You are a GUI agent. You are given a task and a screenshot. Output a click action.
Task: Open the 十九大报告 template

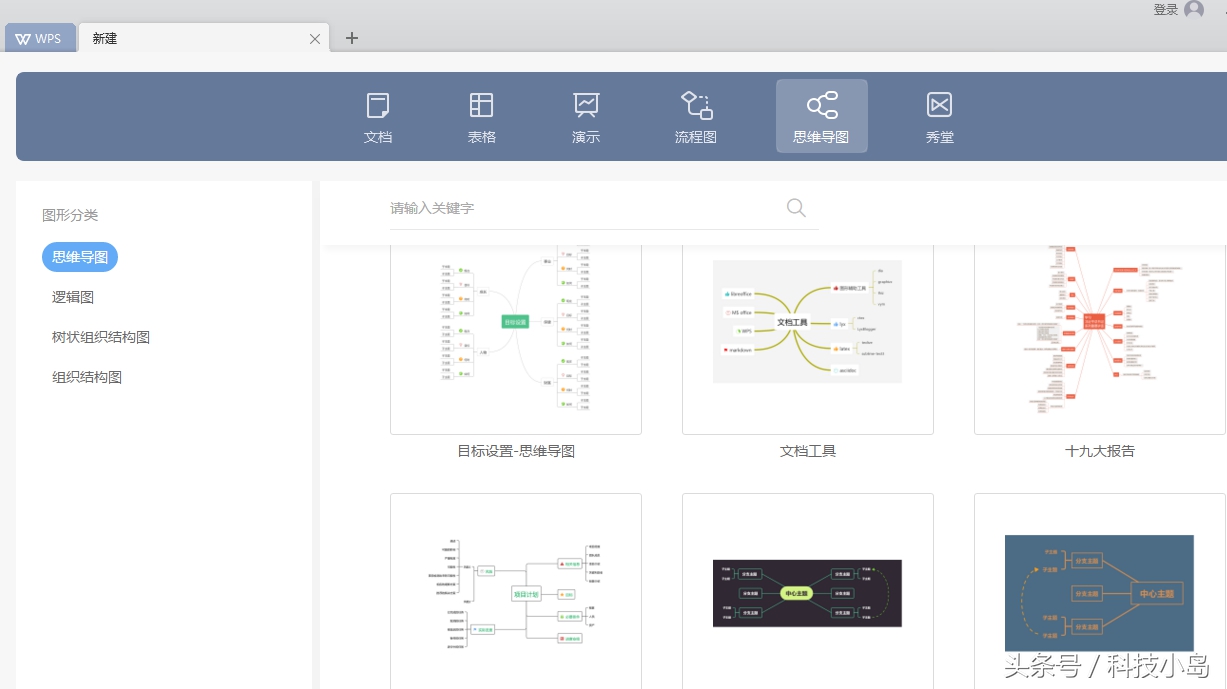tap(1098, 330)
